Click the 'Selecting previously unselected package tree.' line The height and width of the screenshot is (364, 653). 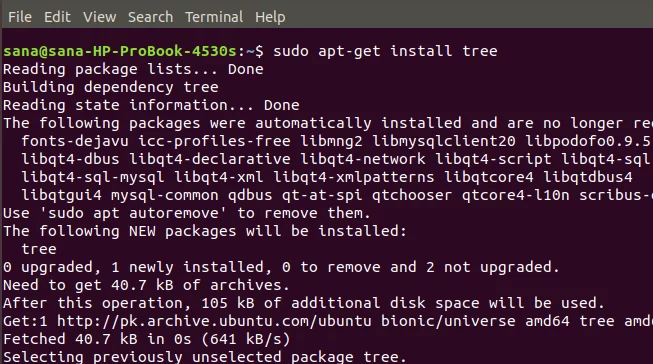(205, 357)
